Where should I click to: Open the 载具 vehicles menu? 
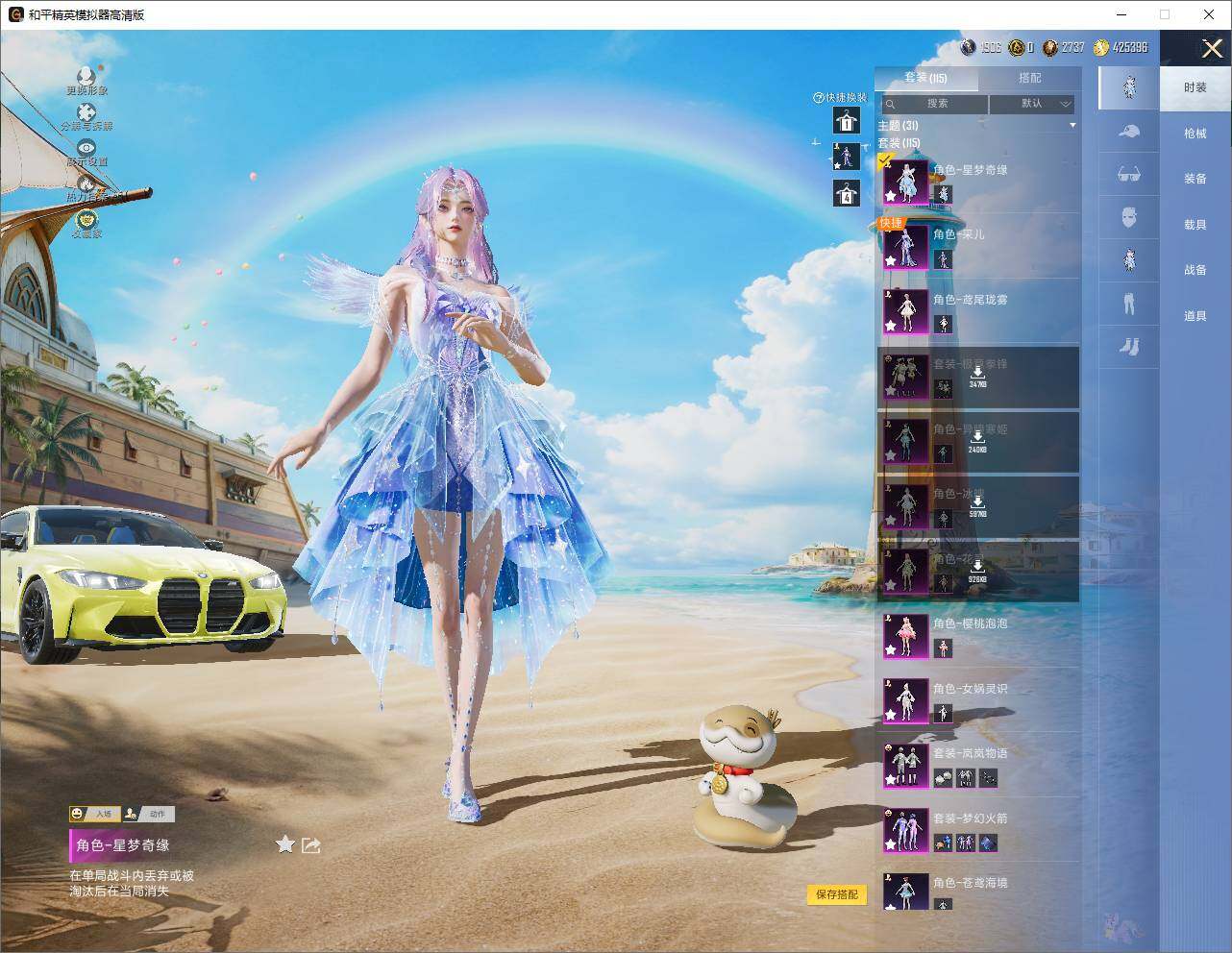(1195, 225)
